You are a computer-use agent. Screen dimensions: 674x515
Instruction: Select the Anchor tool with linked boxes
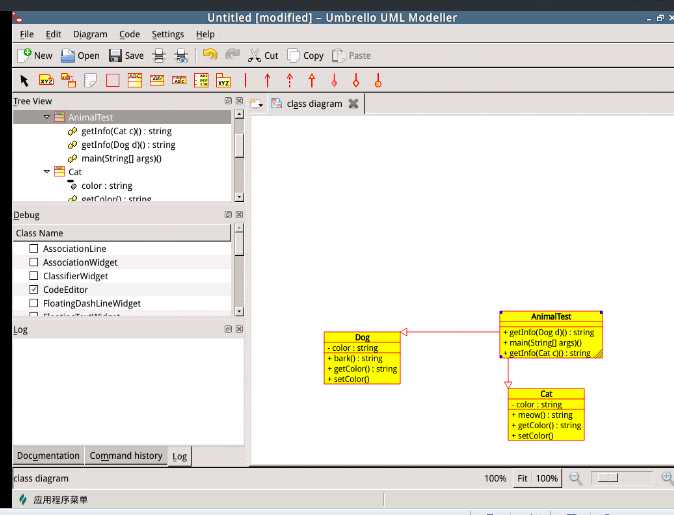click(68, 80)
